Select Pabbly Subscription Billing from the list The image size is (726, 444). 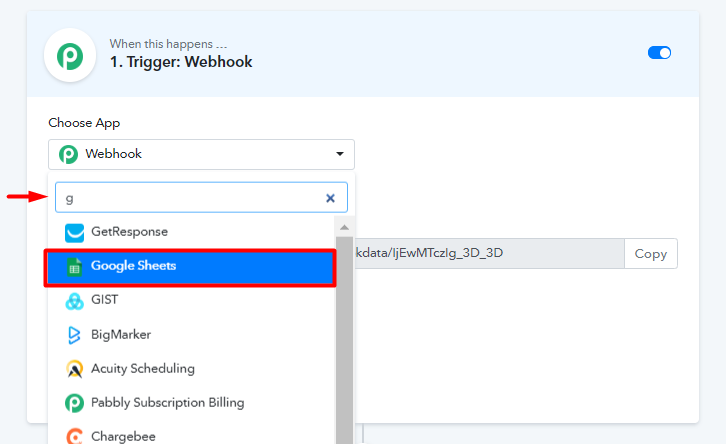[x=191, y=403]
